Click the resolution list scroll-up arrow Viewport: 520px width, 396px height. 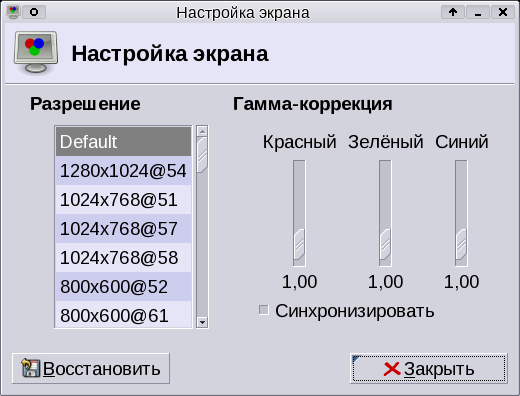(202, 131)
